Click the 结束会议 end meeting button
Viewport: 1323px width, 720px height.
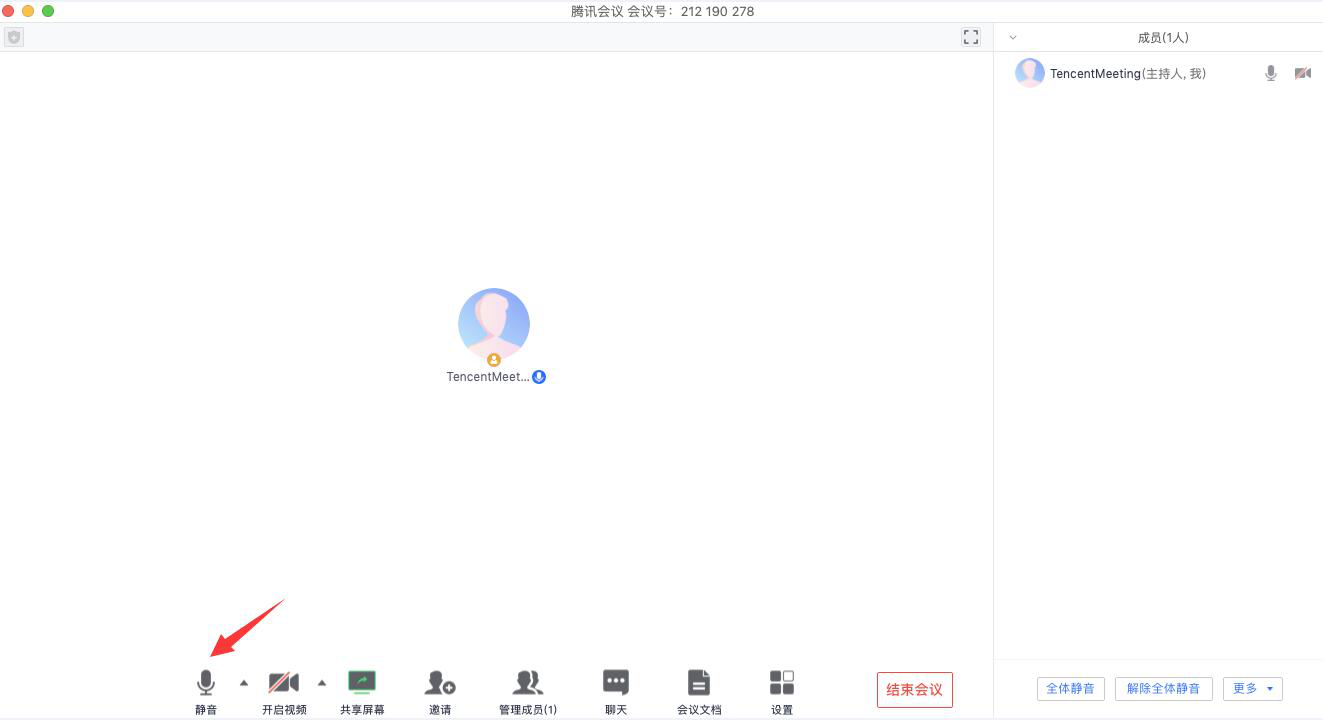click(x=915, y=690)
